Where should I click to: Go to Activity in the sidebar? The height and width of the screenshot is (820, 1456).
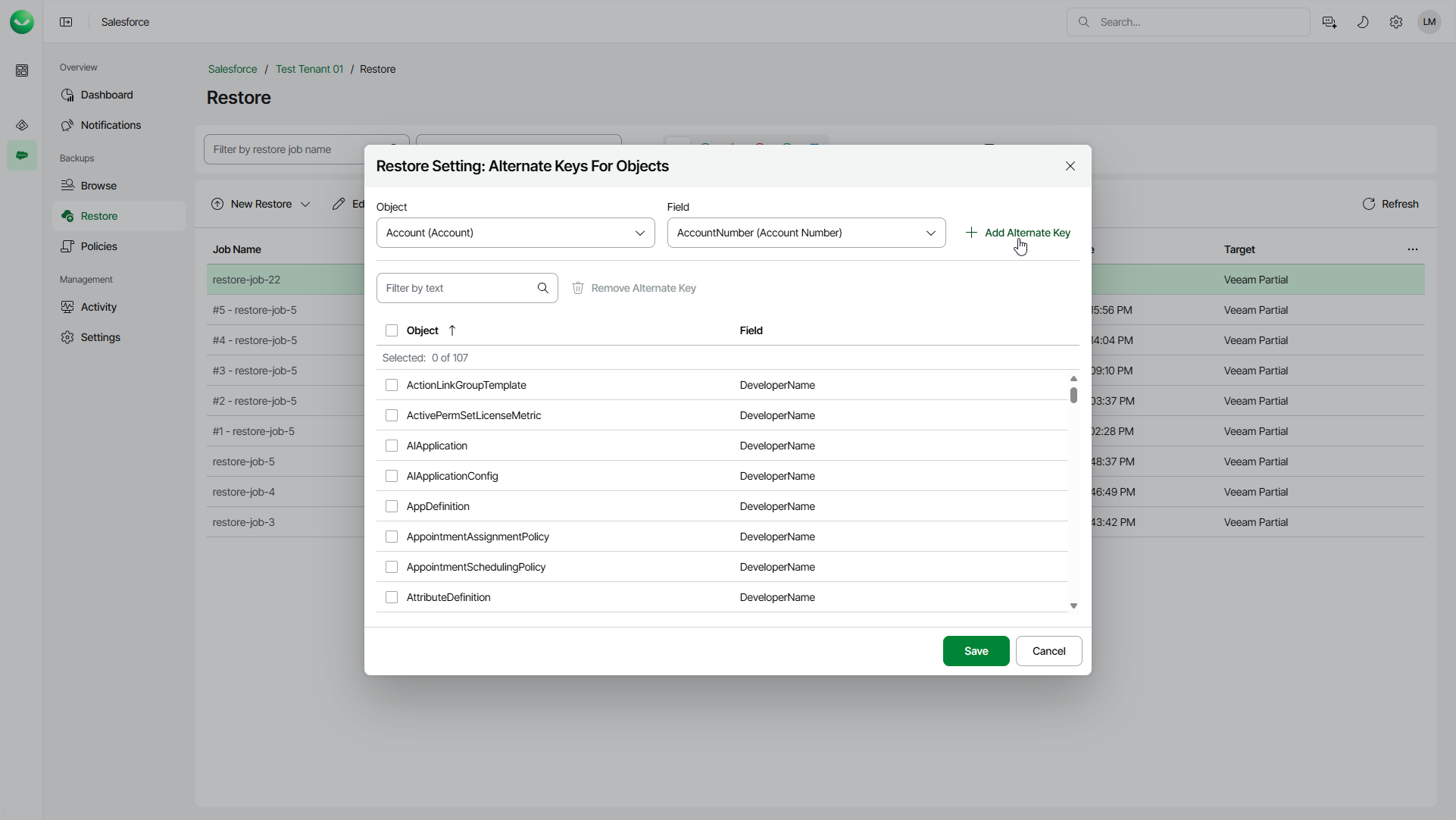[98, 307]
